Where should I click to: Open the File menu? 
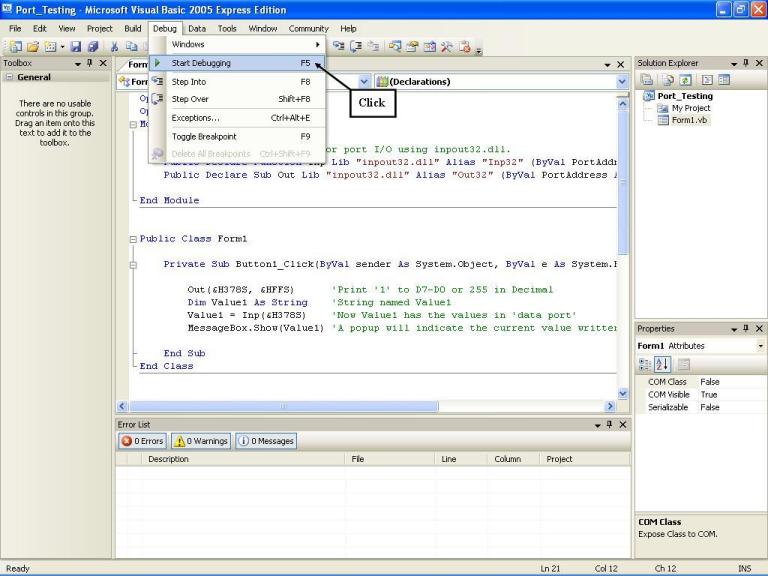click(15, 28)
